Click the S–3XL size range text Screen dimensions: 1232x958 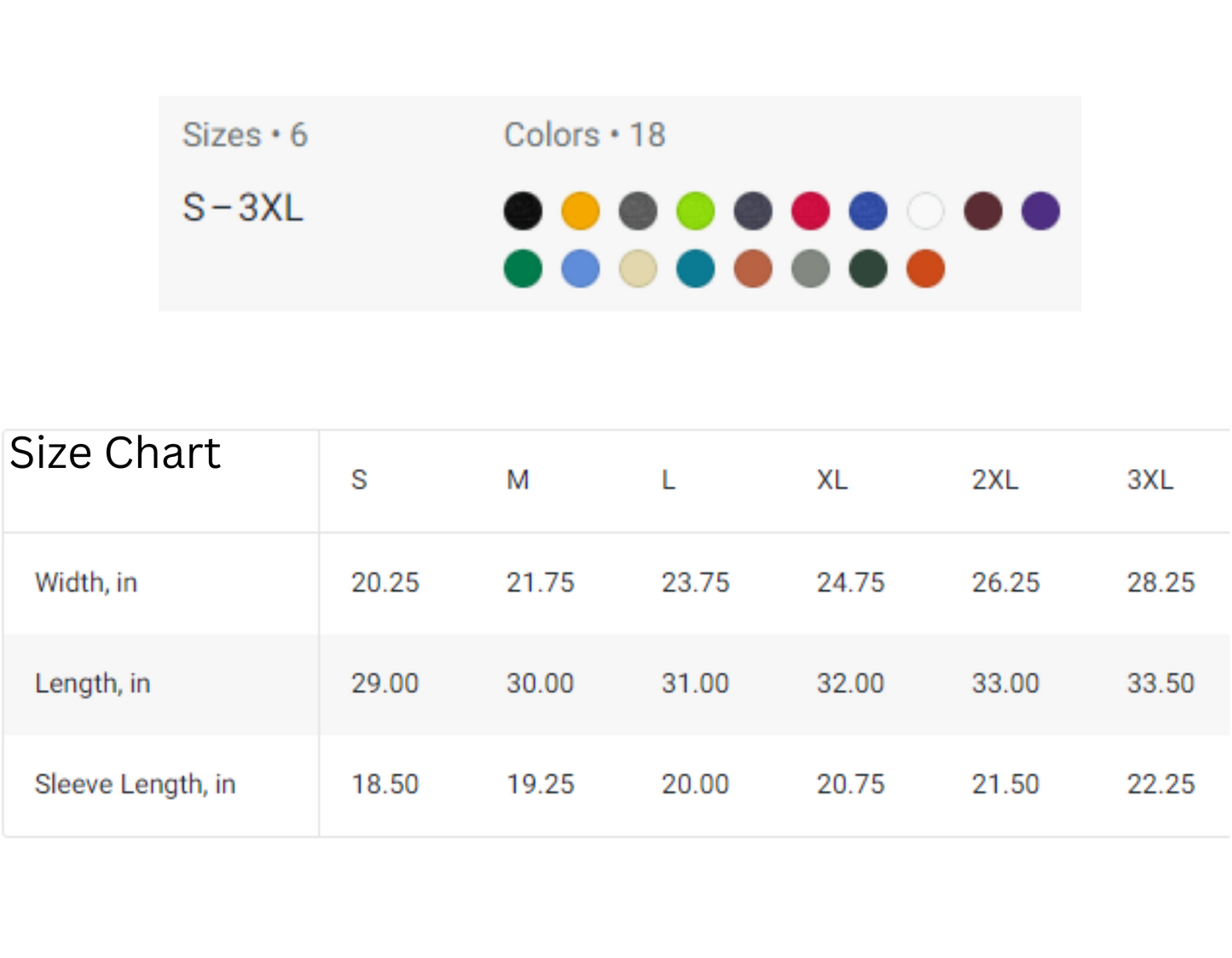[x=243, y=208]
